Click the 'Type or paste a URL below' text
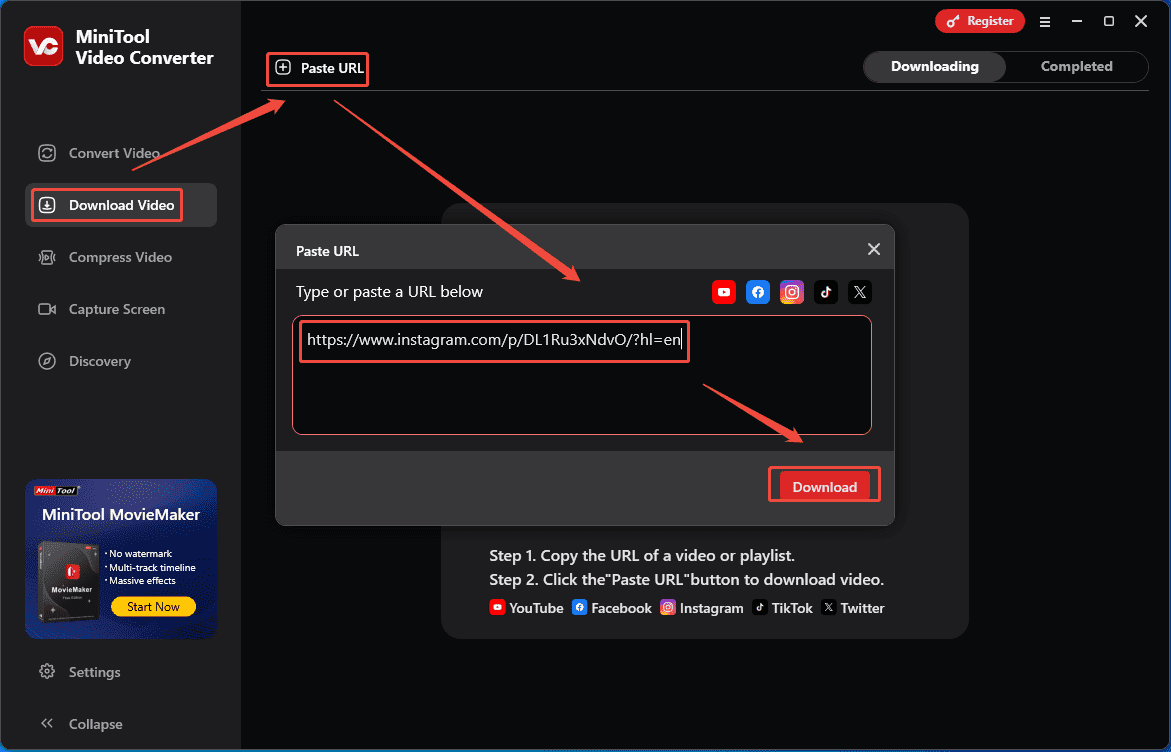 (389, 292)
